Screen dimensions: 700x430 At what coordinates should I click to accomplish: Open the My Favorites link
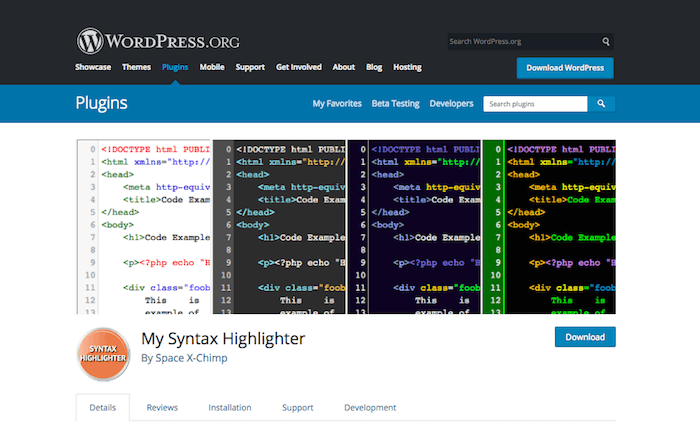click(x=337, y=104)
